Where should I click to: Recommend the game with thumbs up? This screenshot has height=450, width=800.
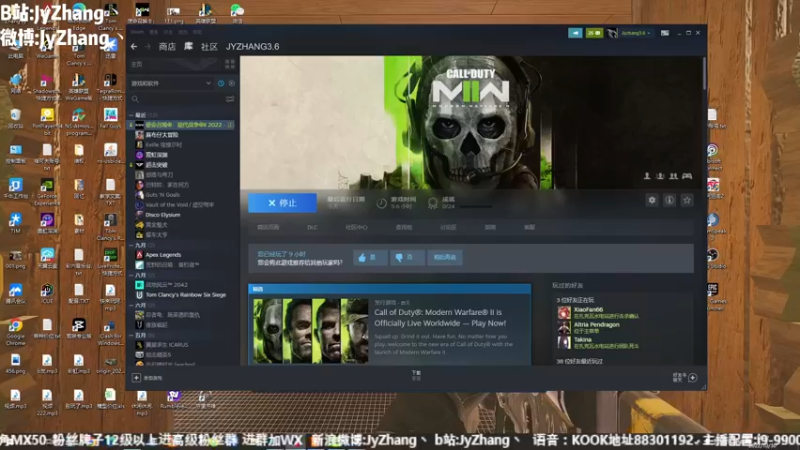point(370,258)
